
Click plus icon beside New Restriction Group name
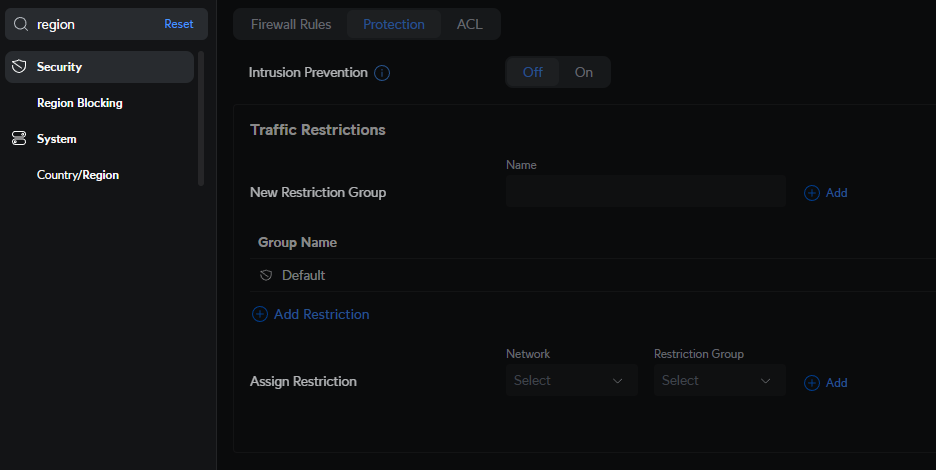pyautogui.click(x=812, y=192)
